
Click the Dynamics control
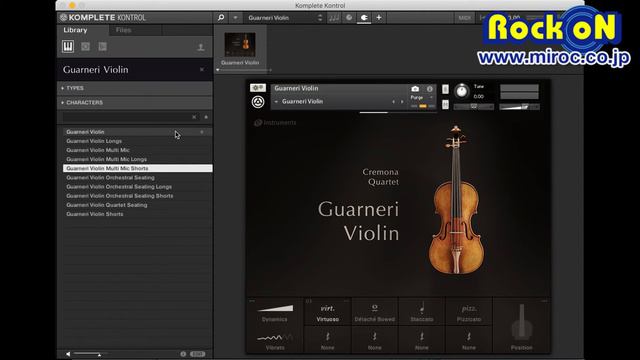[275, 312]
